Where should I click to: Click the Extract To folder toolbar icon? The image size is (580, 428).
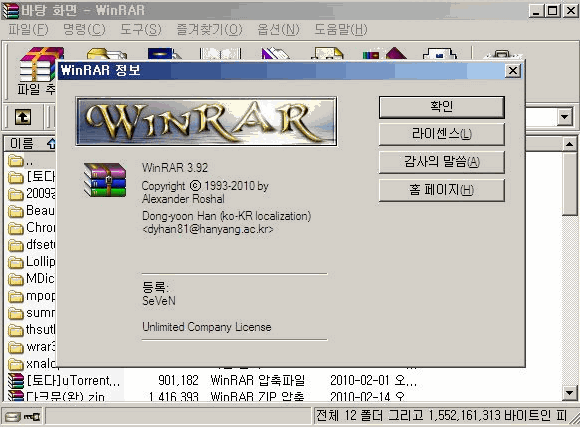pyautogui.click(x=107, y=54)
